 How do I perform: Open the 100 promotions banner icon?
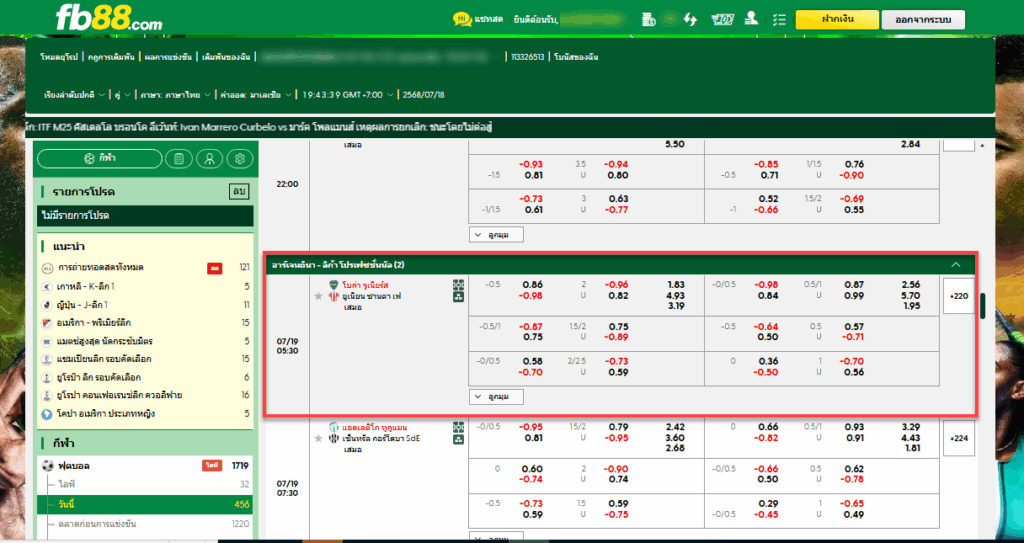click(722, 20)
